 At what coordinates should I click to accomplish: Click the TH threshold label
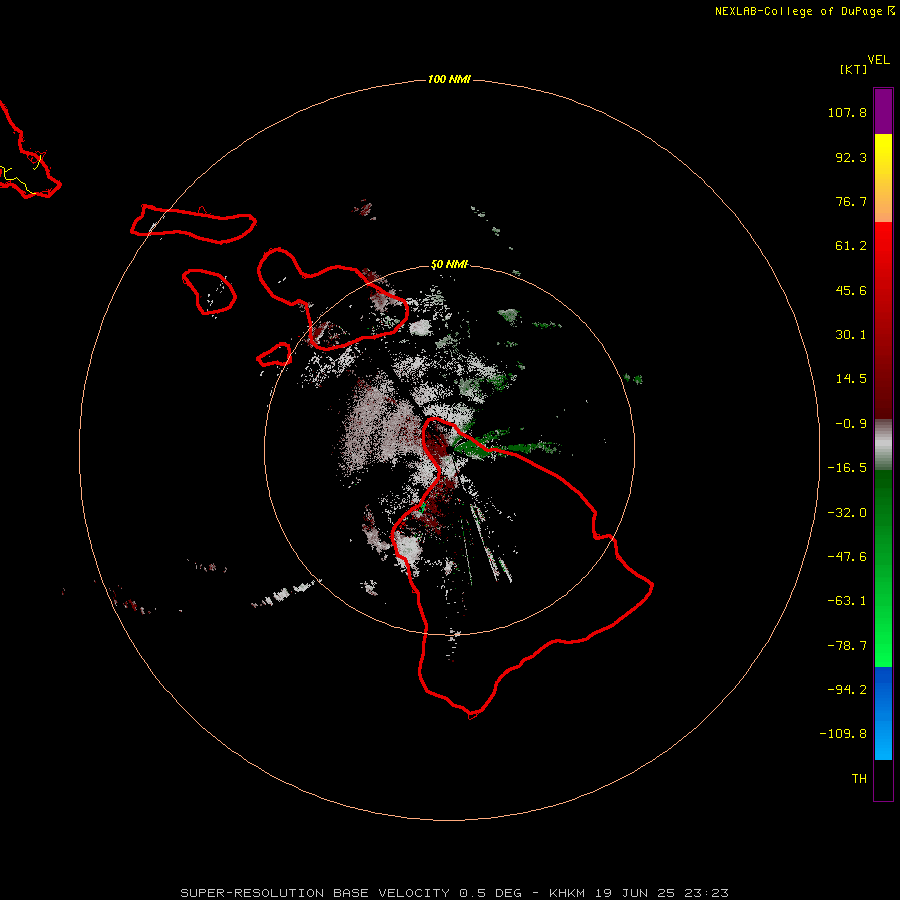tap(859, 778)
